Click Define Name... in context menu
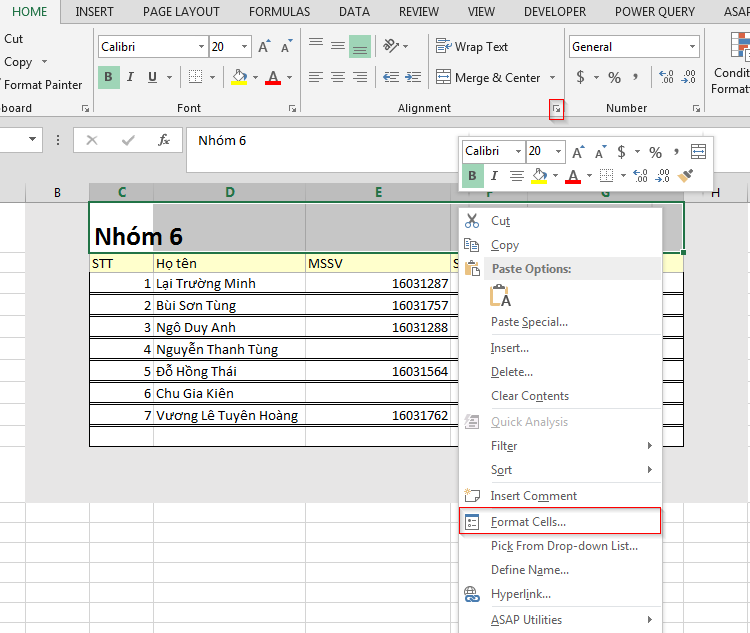 coord(560,570)
